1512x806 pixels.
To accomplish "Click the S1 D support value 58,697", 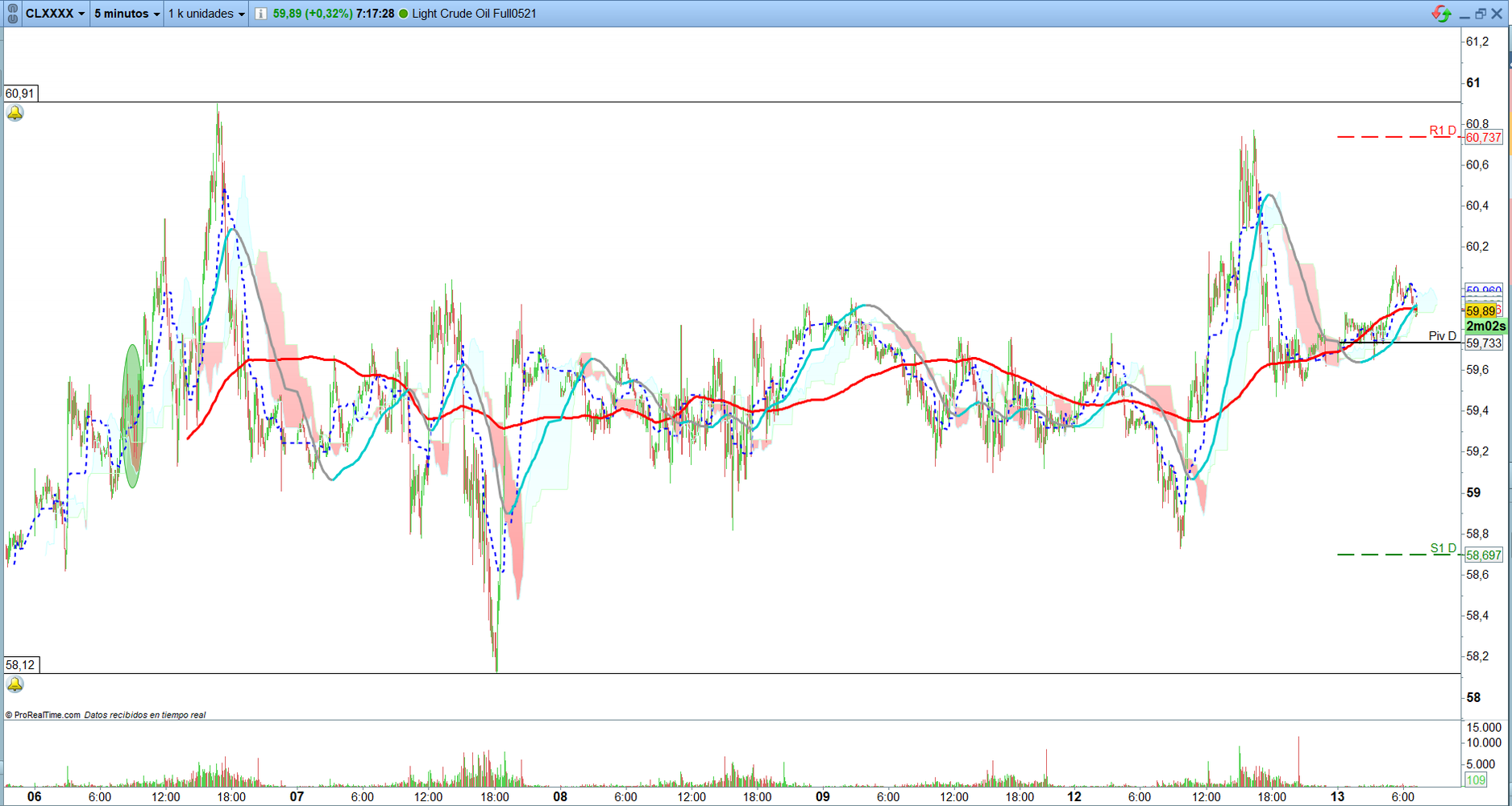I will tap(1483, 555).
